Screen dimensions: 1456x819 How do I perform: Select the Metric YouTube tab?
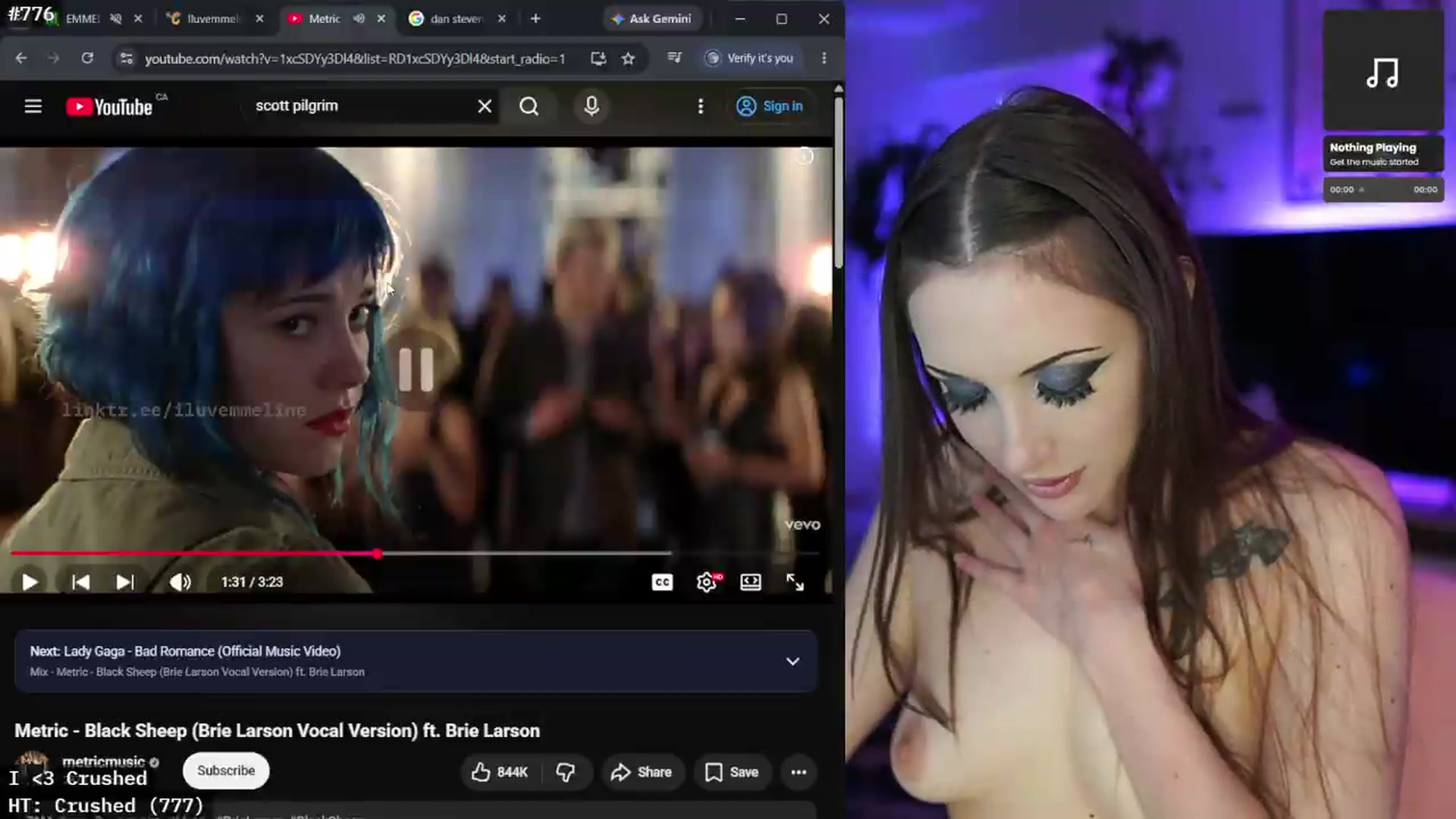tap(323, 18)
